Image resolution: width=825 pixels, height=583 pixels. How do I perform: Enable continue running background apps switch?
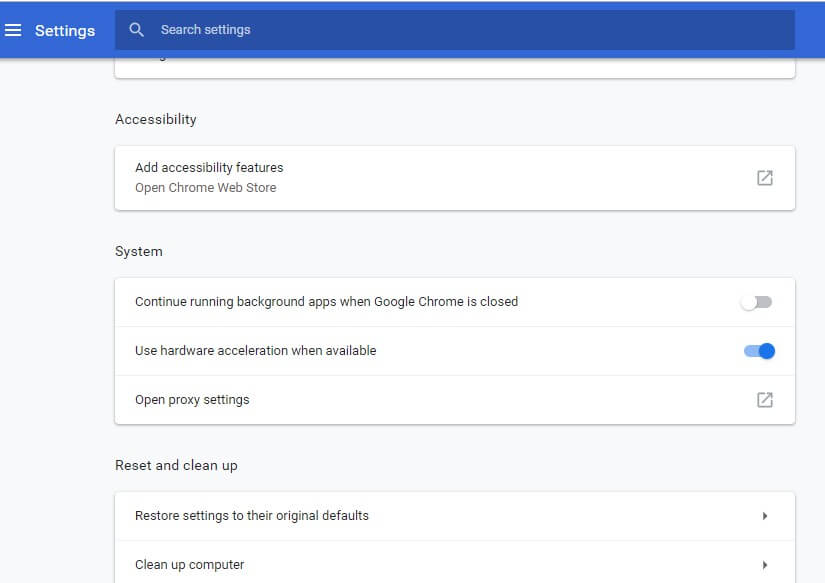coord(757,302)
